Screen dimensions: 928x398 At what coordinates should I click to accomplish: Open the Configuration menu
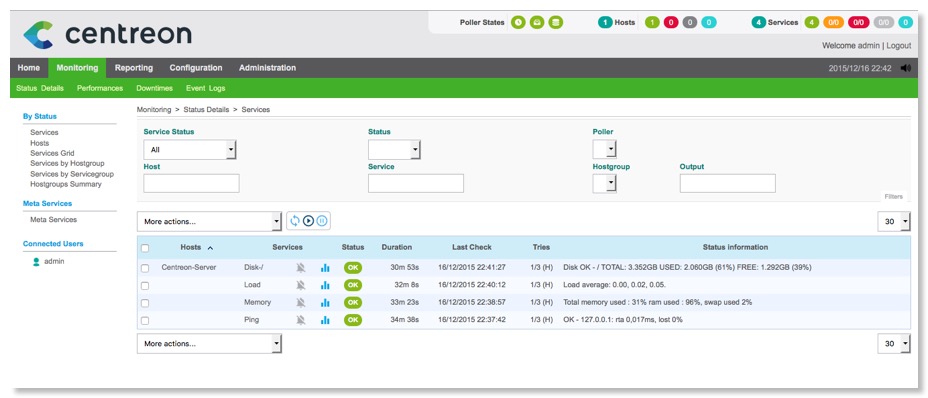[x=196, y=68]
